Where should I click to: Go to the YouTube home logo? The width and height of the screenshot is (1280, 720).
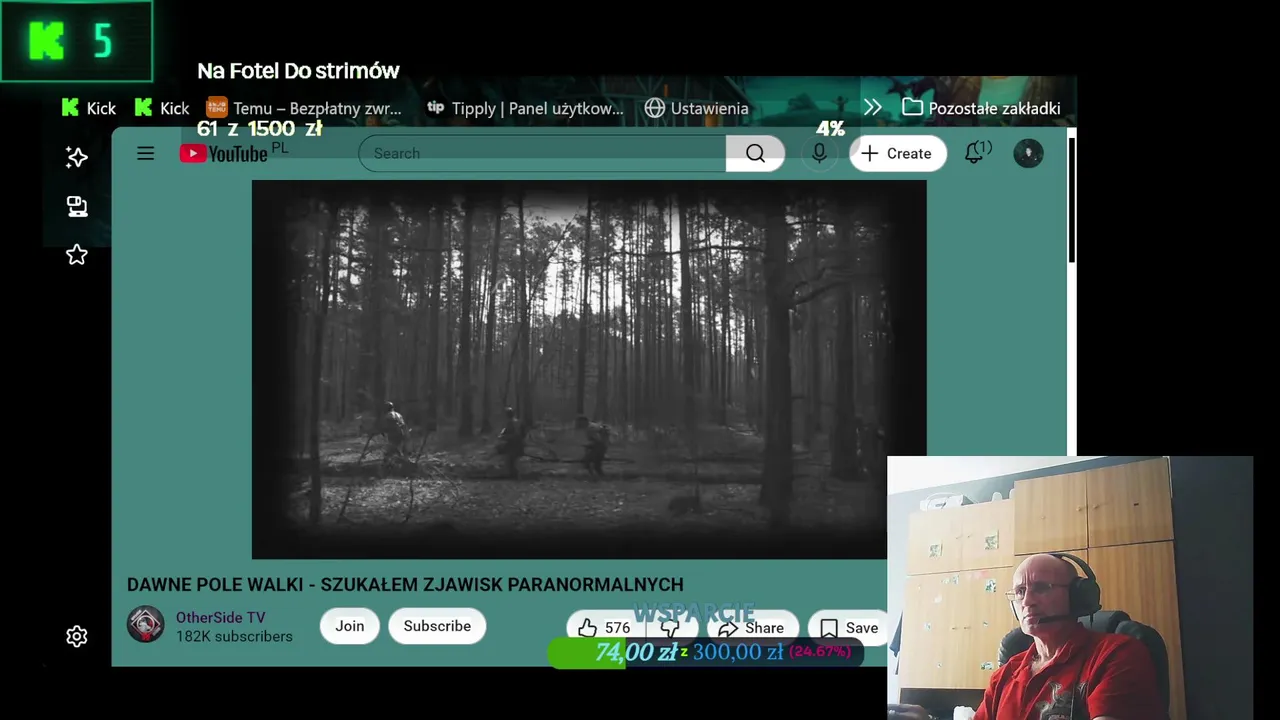pos(224,153)
